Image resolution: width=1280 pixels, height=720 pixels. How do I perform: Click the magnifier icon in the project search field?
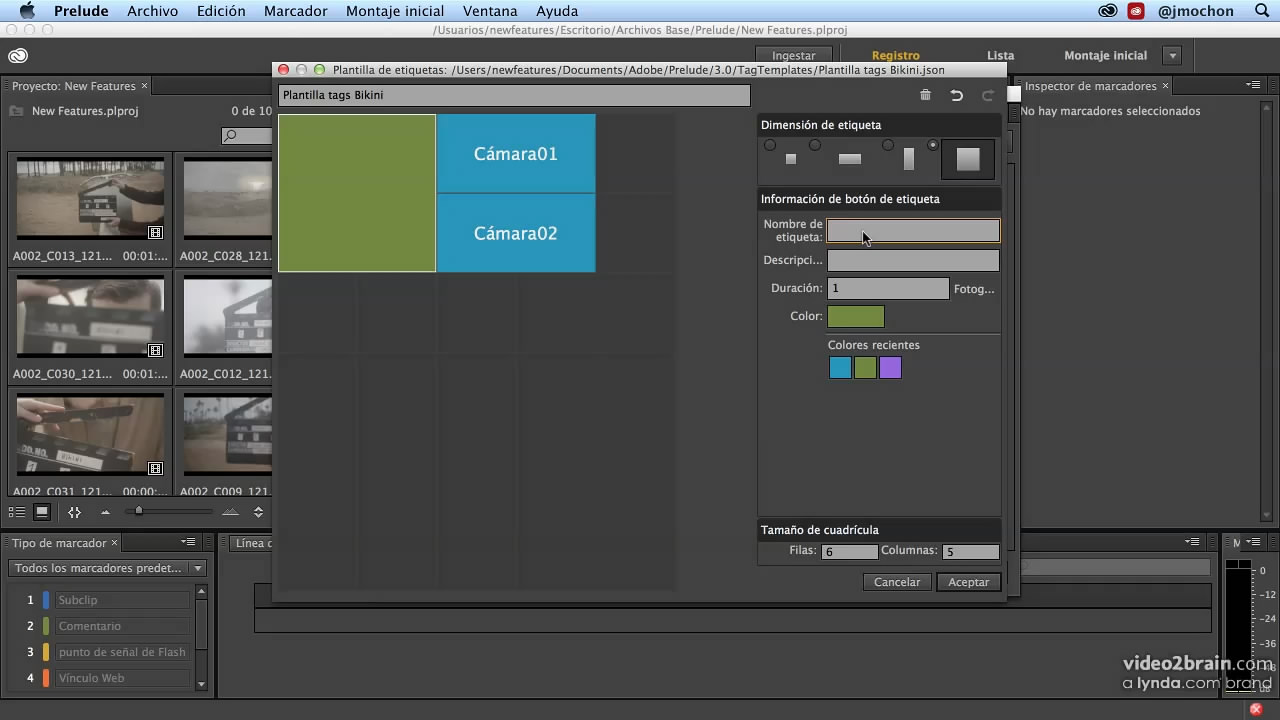231,136
